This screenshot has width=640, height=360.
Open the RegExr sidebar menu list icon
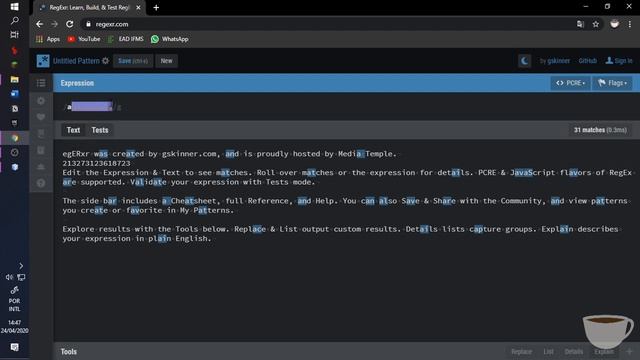tap(41, 83)
